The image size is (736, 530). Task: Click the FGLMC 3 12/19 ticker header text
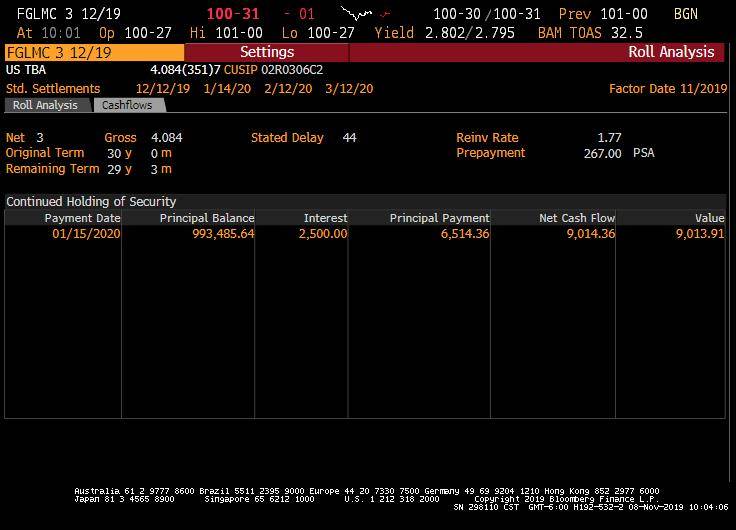[69, 14]
